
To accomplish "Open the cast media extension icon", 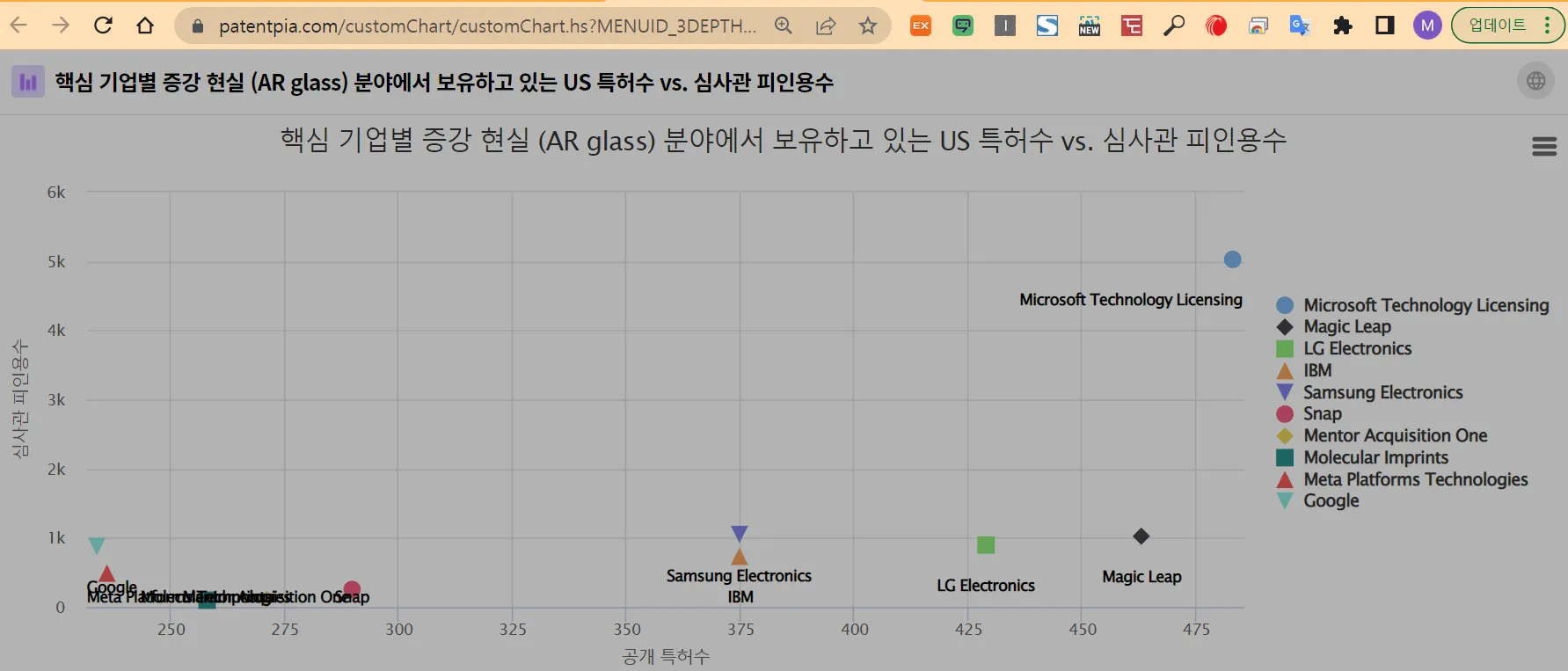I will pyautogui.click(x=1258, y=26).
